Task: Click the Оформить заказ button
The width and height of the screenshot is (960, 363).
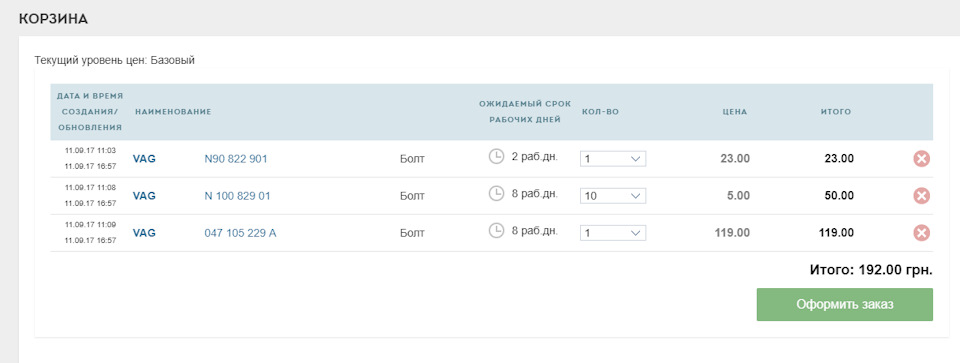Action: [x=845, y=305]
